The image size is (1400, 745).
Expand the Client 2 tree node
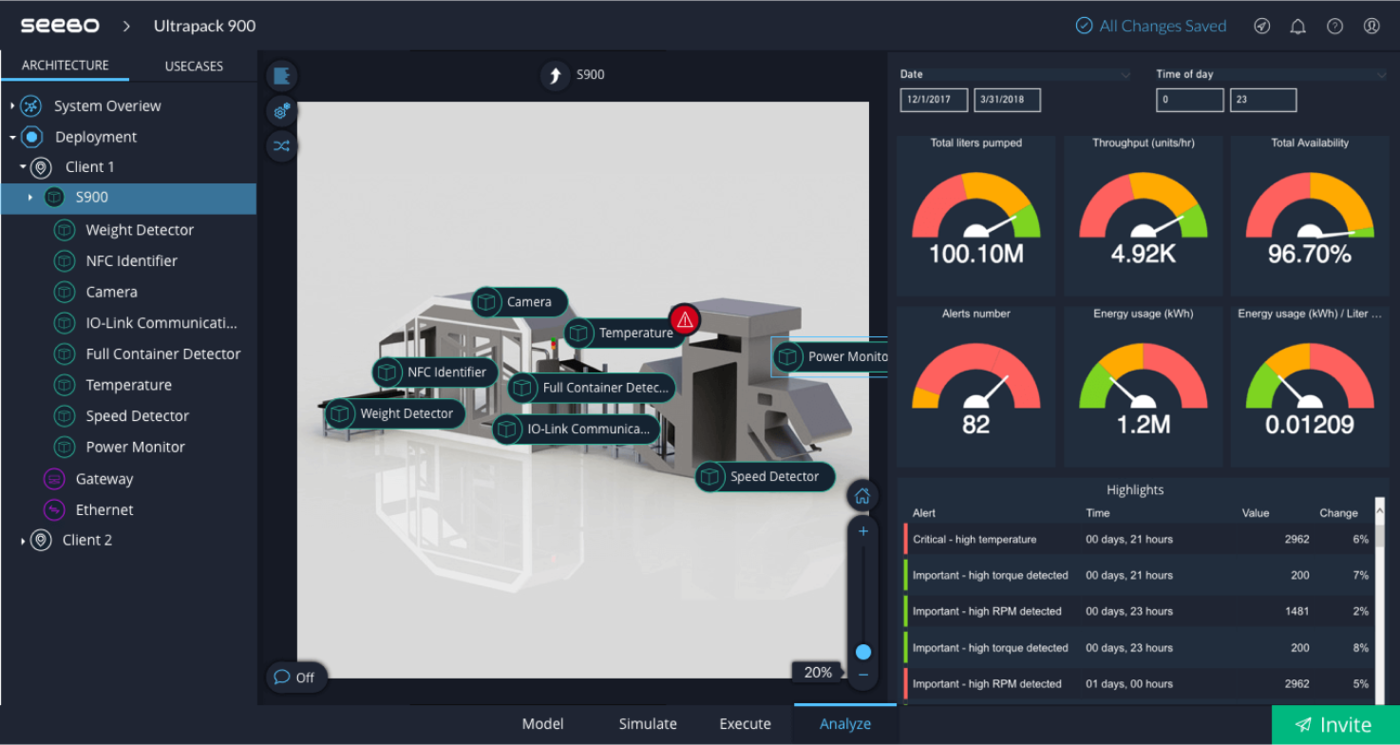click(22, 540)
